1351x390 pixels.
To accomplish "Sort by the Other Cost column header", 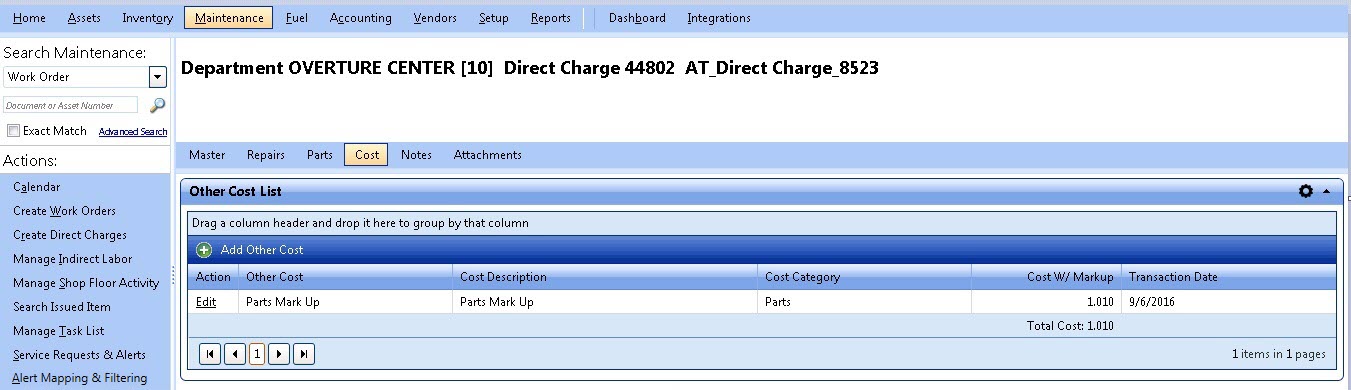I will (x=345, y=277).
